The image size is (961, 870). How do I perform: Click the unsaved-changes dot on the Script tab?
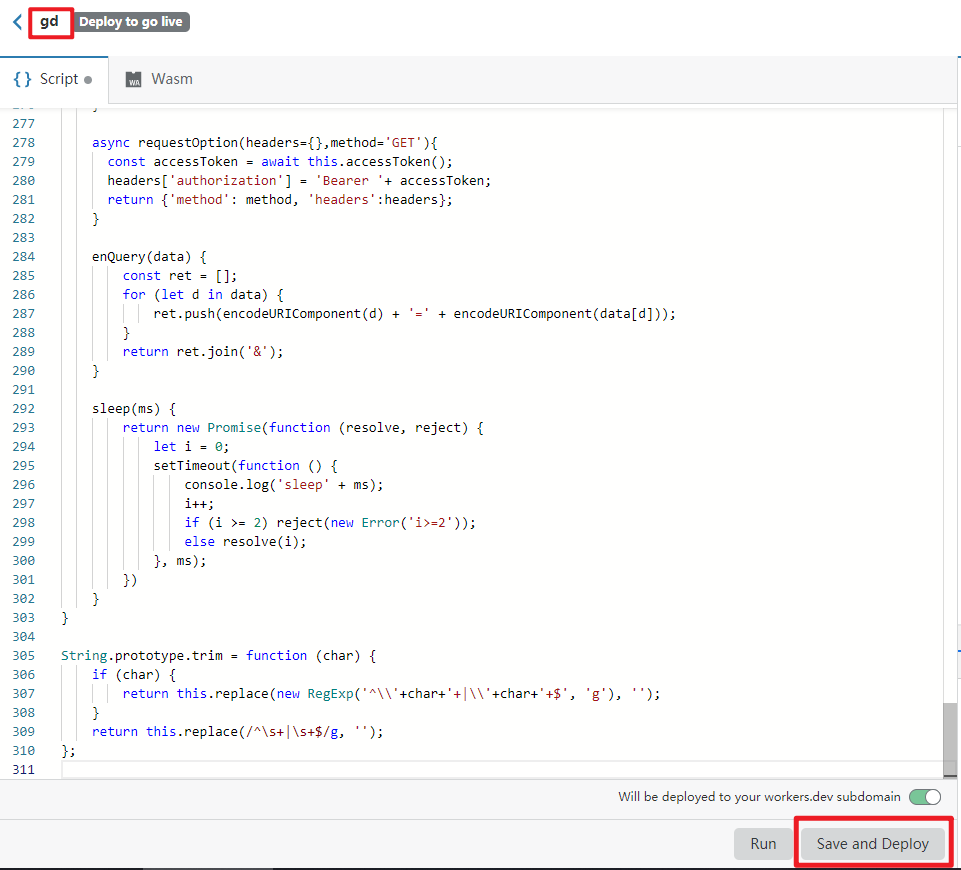[x=88, y=80]
